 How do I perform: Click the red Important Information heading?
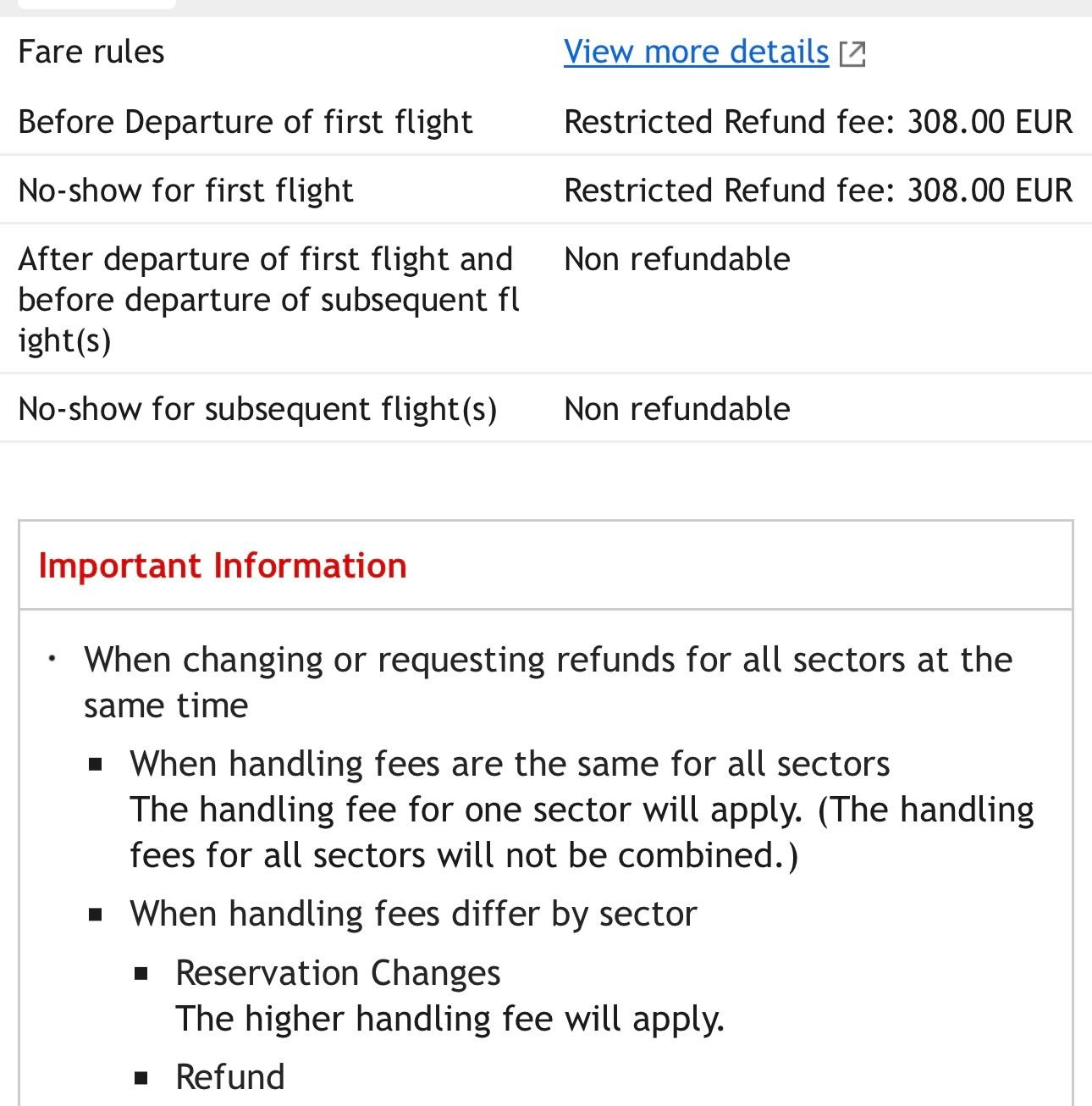[x=223, y=566]
